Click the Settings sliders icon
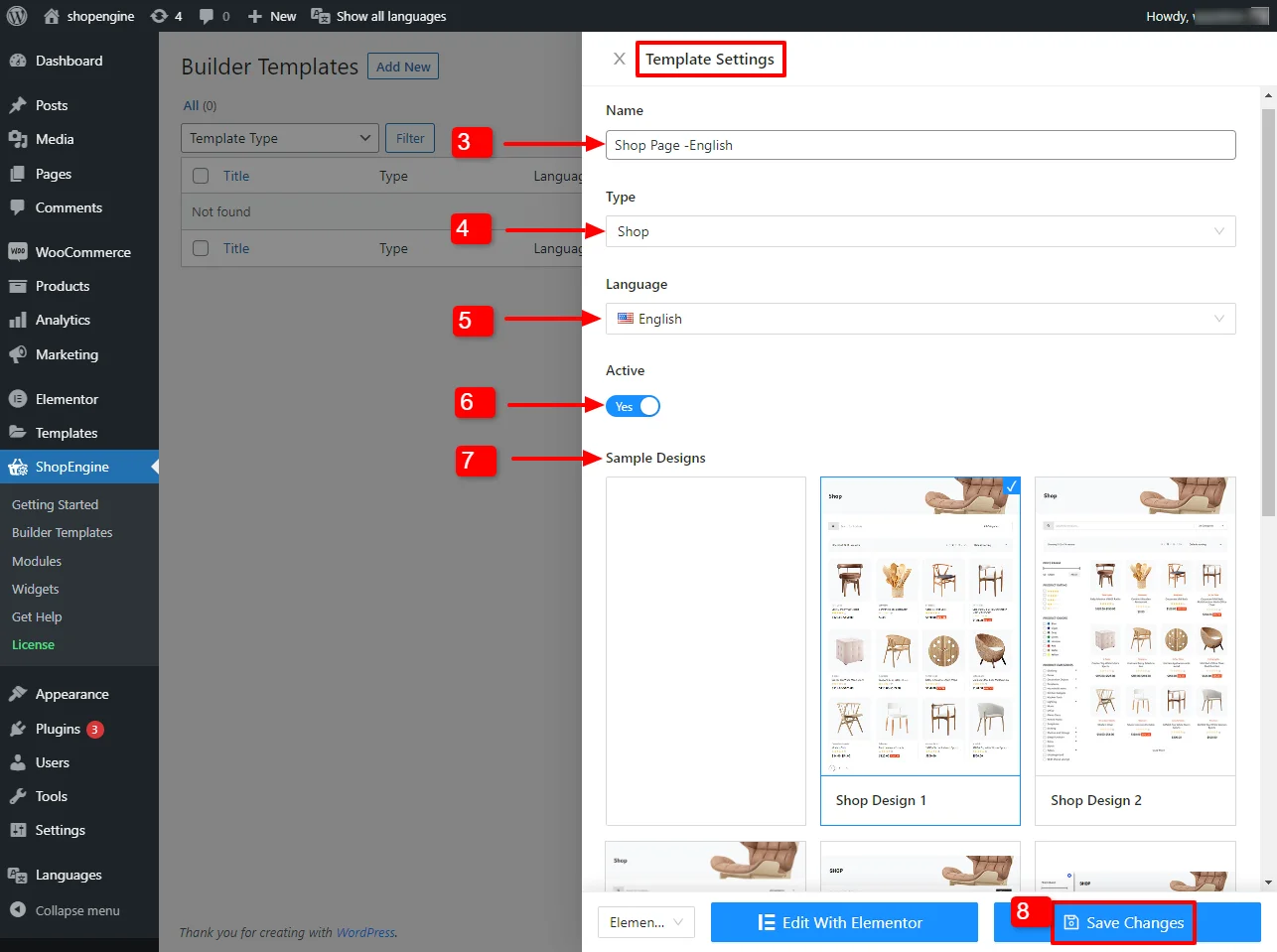Image resolution: width=1277 pixels, height=952 pixels. pyautogui.click(x=18, y=830)
